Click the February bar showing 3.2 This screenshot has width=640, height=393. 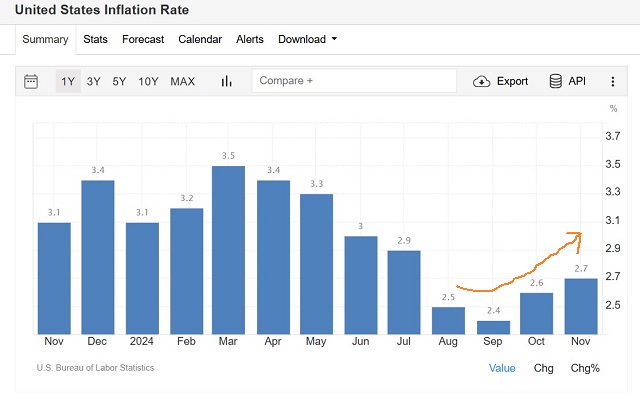point(187,271)
